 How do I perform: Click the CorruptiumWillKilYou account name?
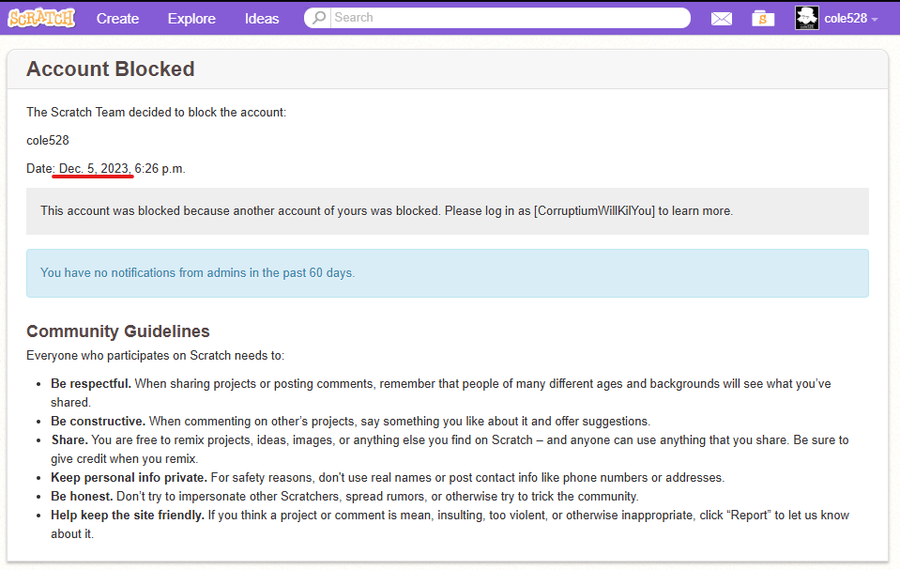594,211
